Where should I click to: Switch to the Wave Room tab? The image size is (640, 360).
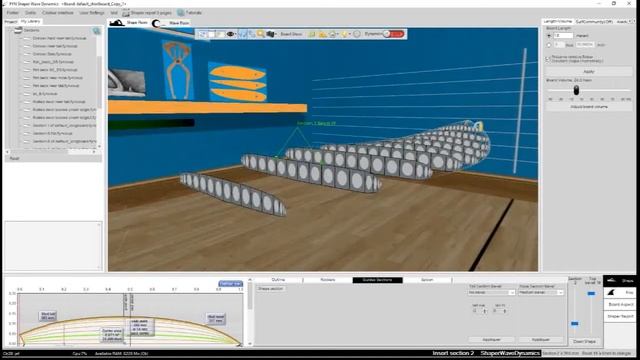(171, 23)
